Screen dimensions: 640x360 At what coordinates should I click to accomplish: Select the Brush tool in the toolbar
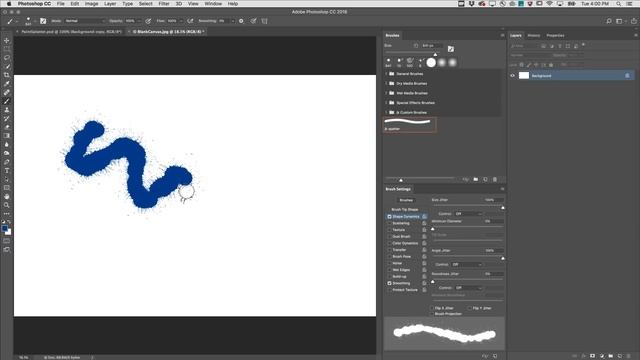(7, 101)
